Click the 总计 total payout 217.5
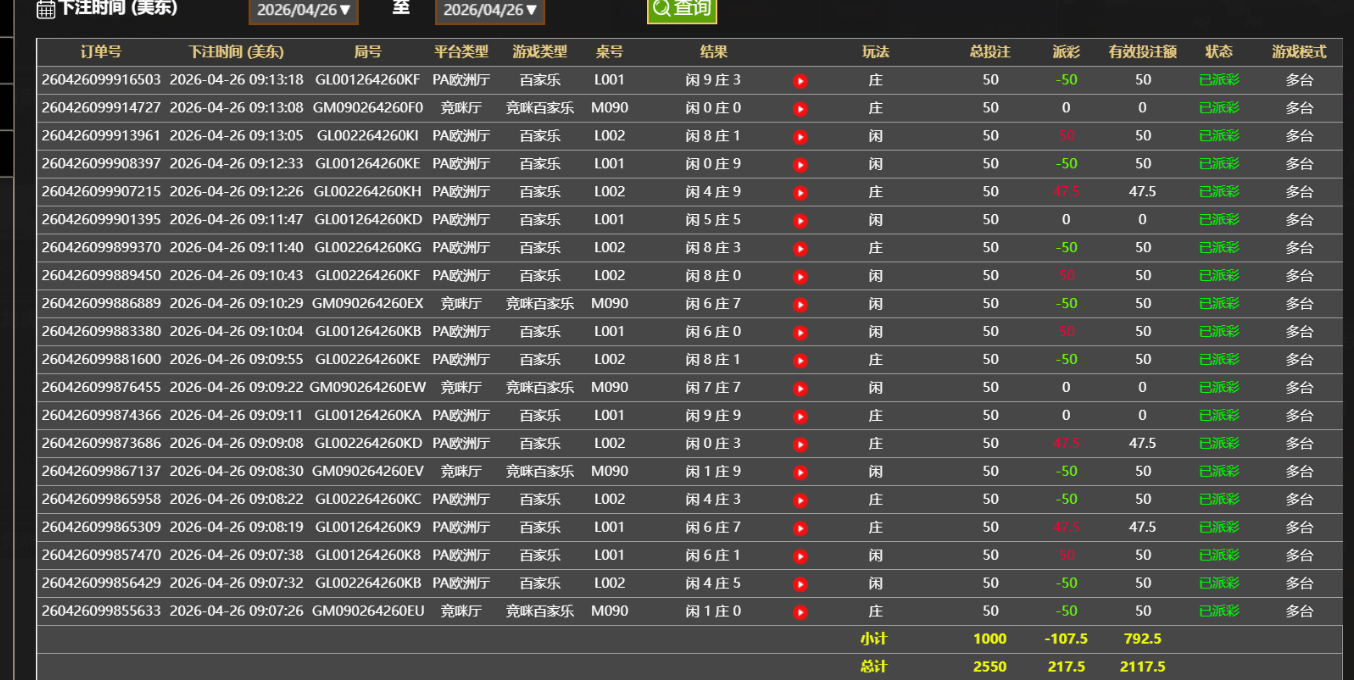 point(1066,668)
